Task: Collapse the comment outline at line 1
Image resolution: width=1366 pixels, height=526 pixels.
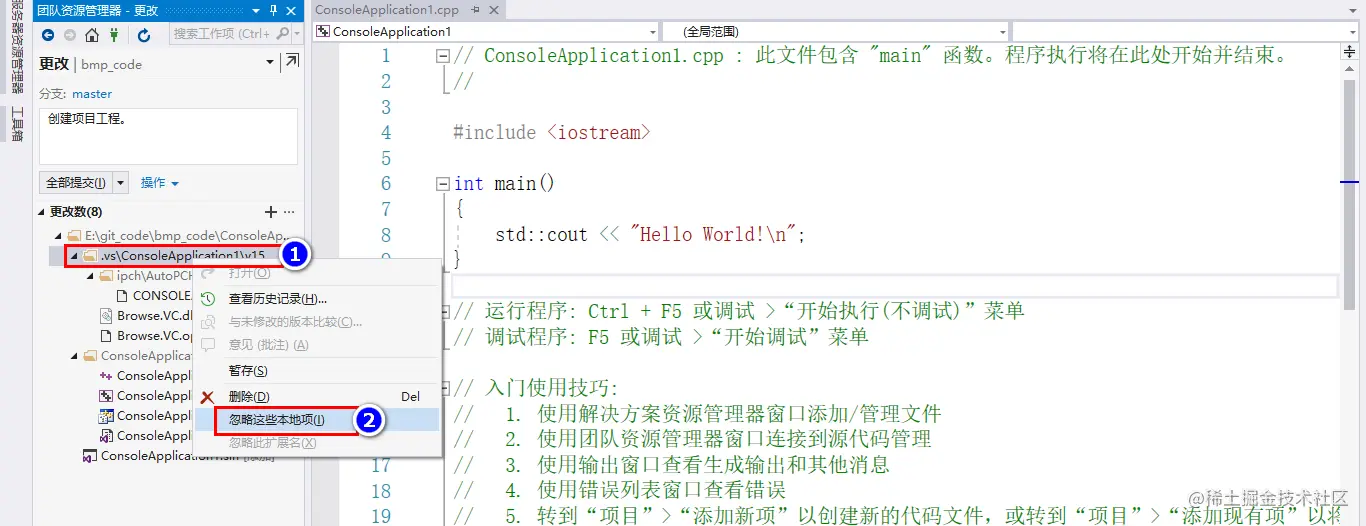Action: click(x=443, y=56)
